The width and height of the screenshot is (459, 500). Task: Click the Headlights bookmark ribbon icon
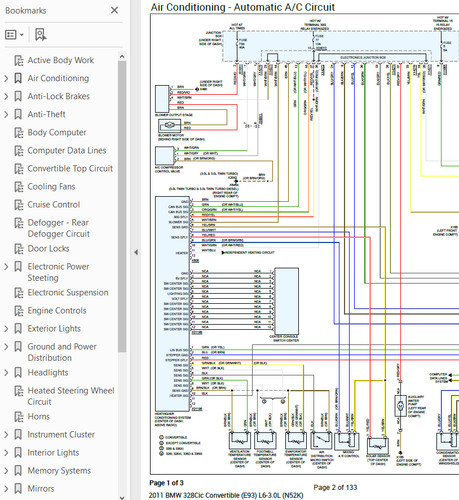click(x=18, y=372)
